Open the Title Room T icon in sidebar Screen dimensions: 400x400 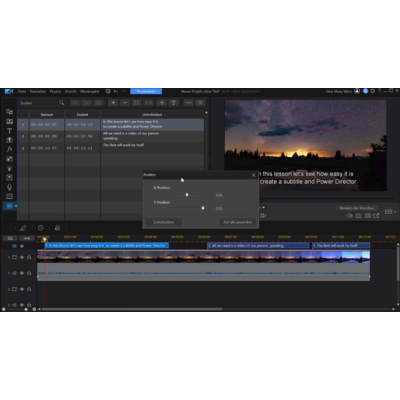[9, 131]
